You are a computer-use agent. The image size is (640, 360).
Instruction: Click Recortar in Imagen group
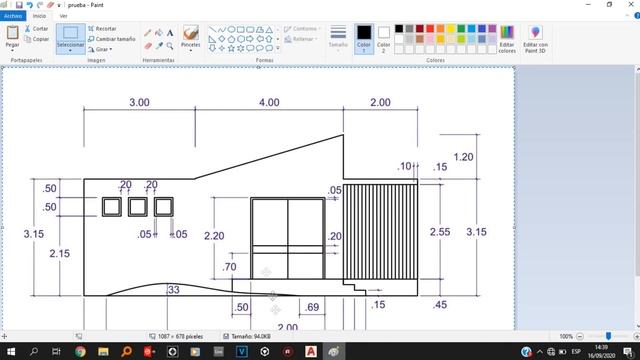click(102, 29)
